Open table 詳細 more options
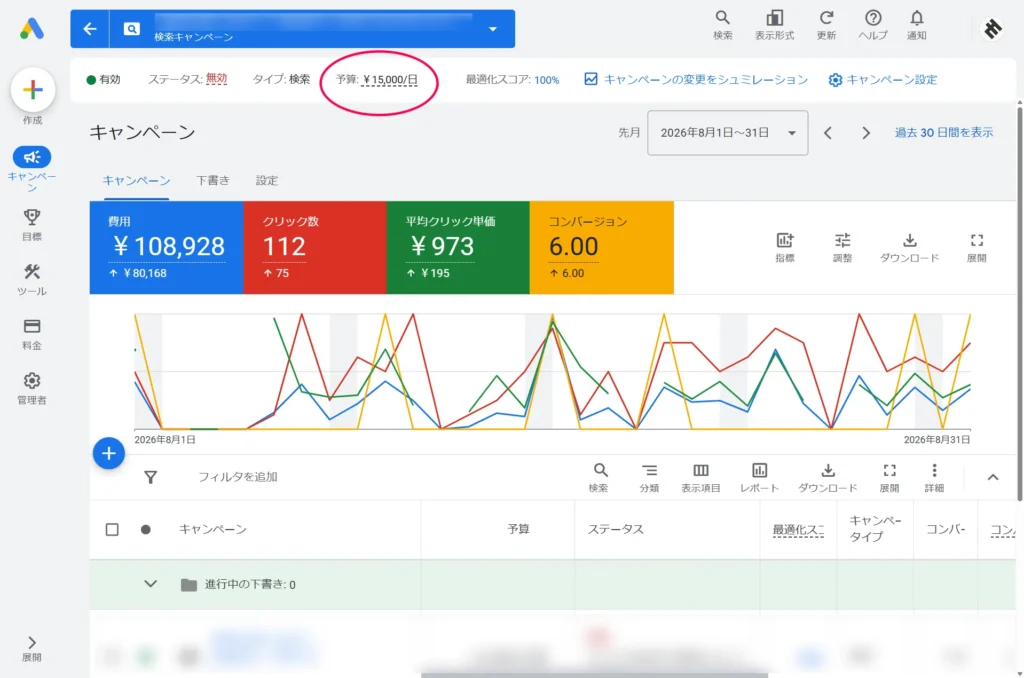The image size is (1024, 678). point(935,477)
